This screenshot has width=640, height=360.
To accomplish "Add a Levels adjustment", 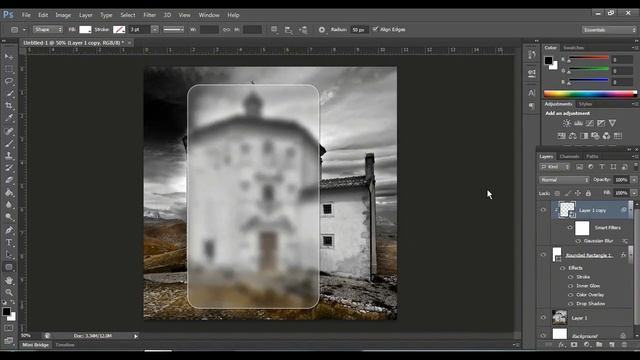I will [578, 123].
